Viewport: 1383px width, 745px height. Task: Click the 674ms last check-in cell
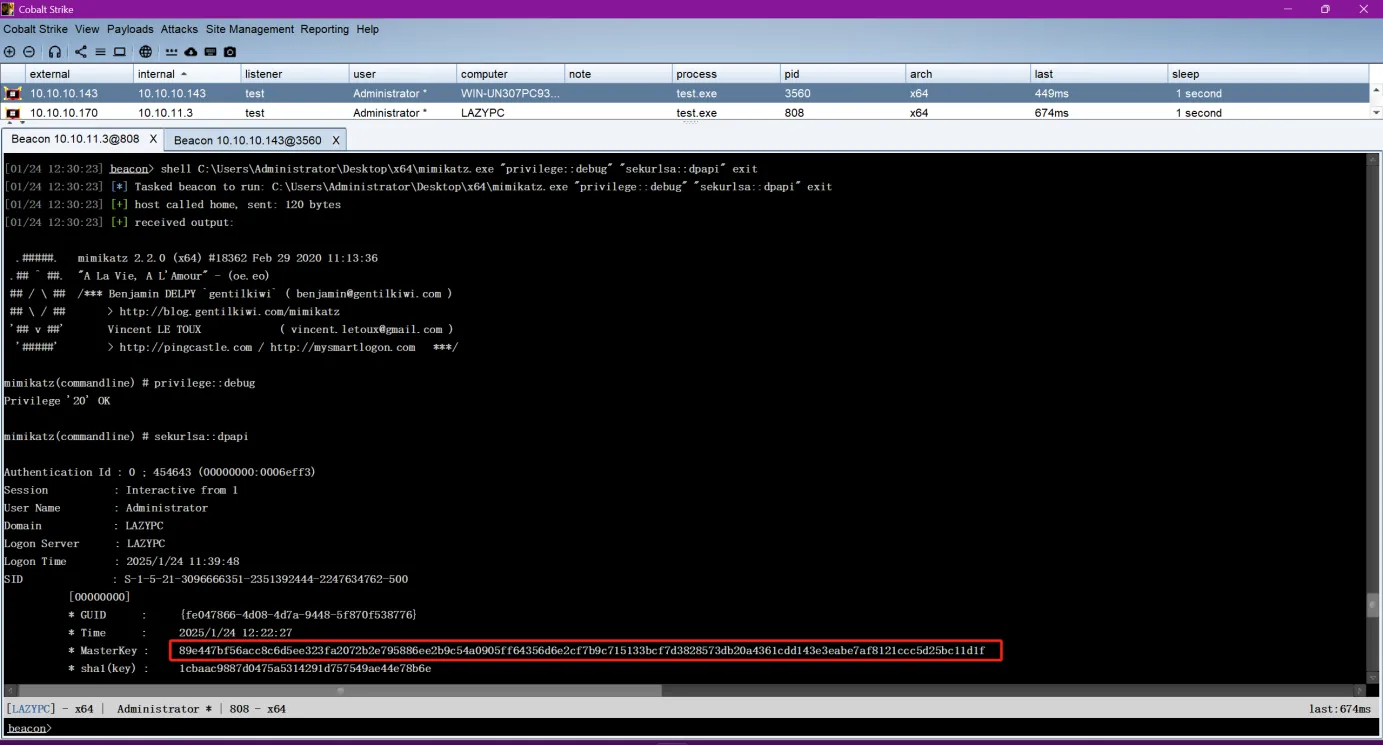pos(1099,113)
